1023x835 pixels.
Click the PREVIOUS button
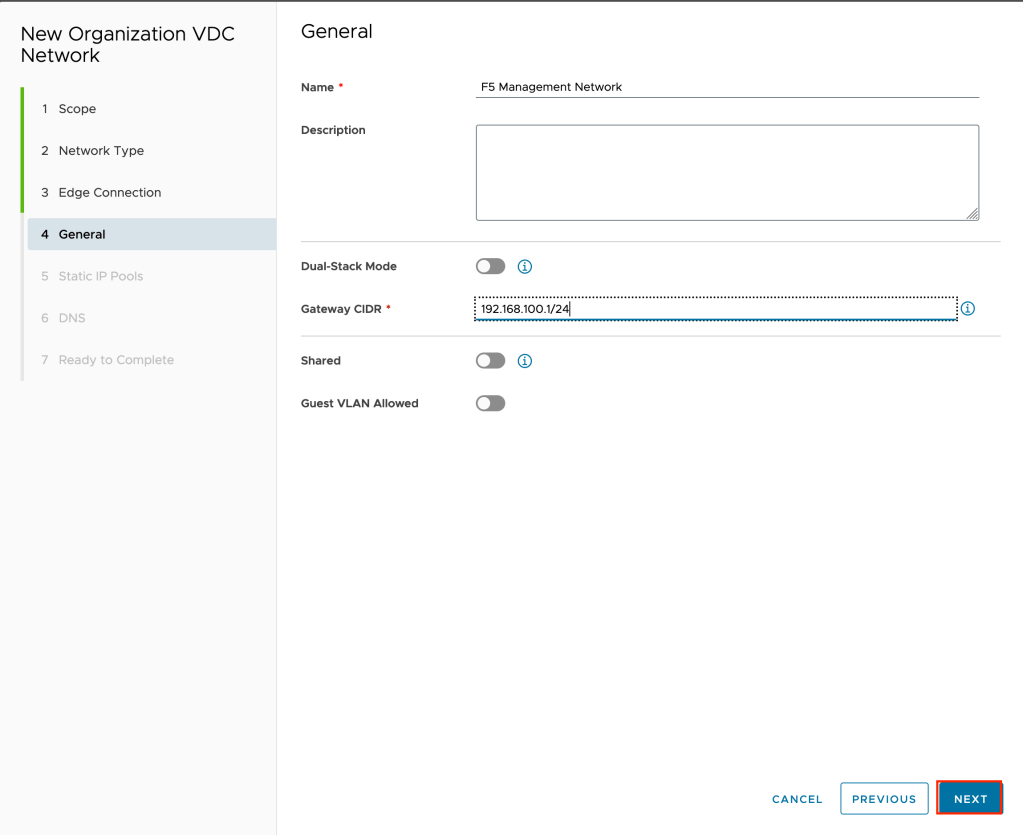tap(884, 799)
